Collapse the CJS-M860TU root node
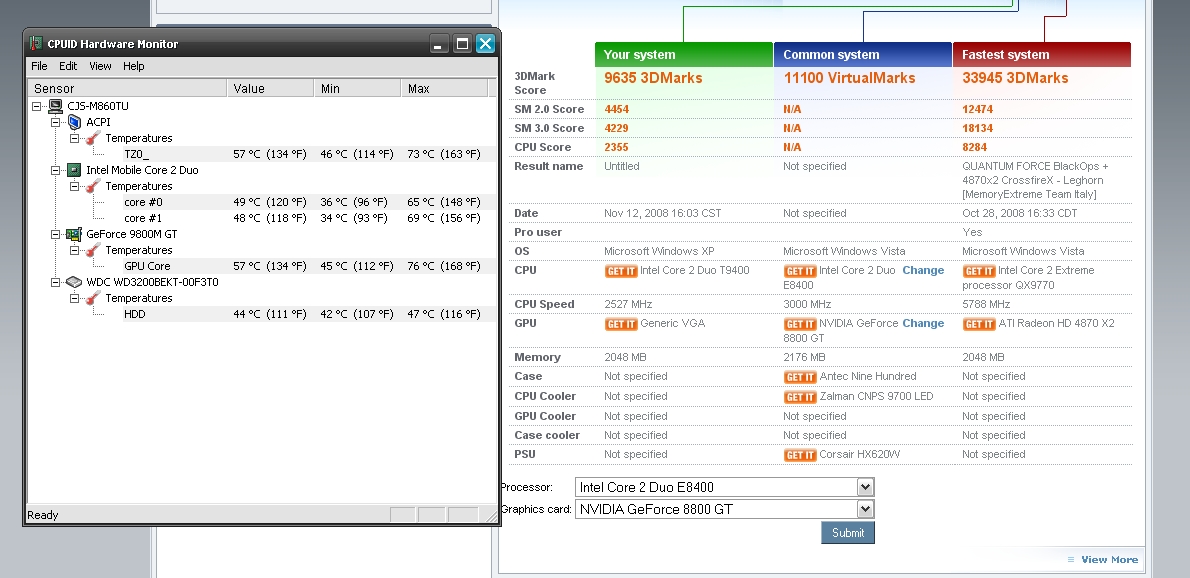This screenshot has width=1190, height=578. pyautogui.click(x=36, y=106)
